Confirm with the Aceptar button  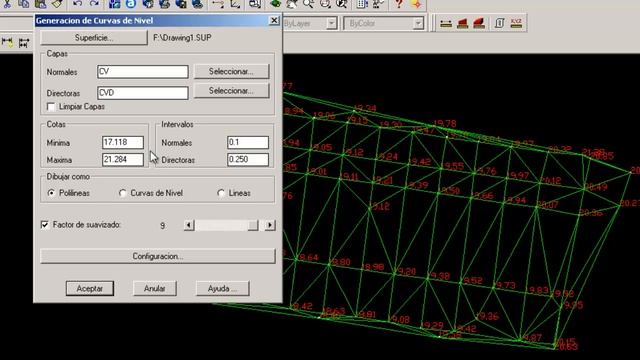[x=90, y=288]
